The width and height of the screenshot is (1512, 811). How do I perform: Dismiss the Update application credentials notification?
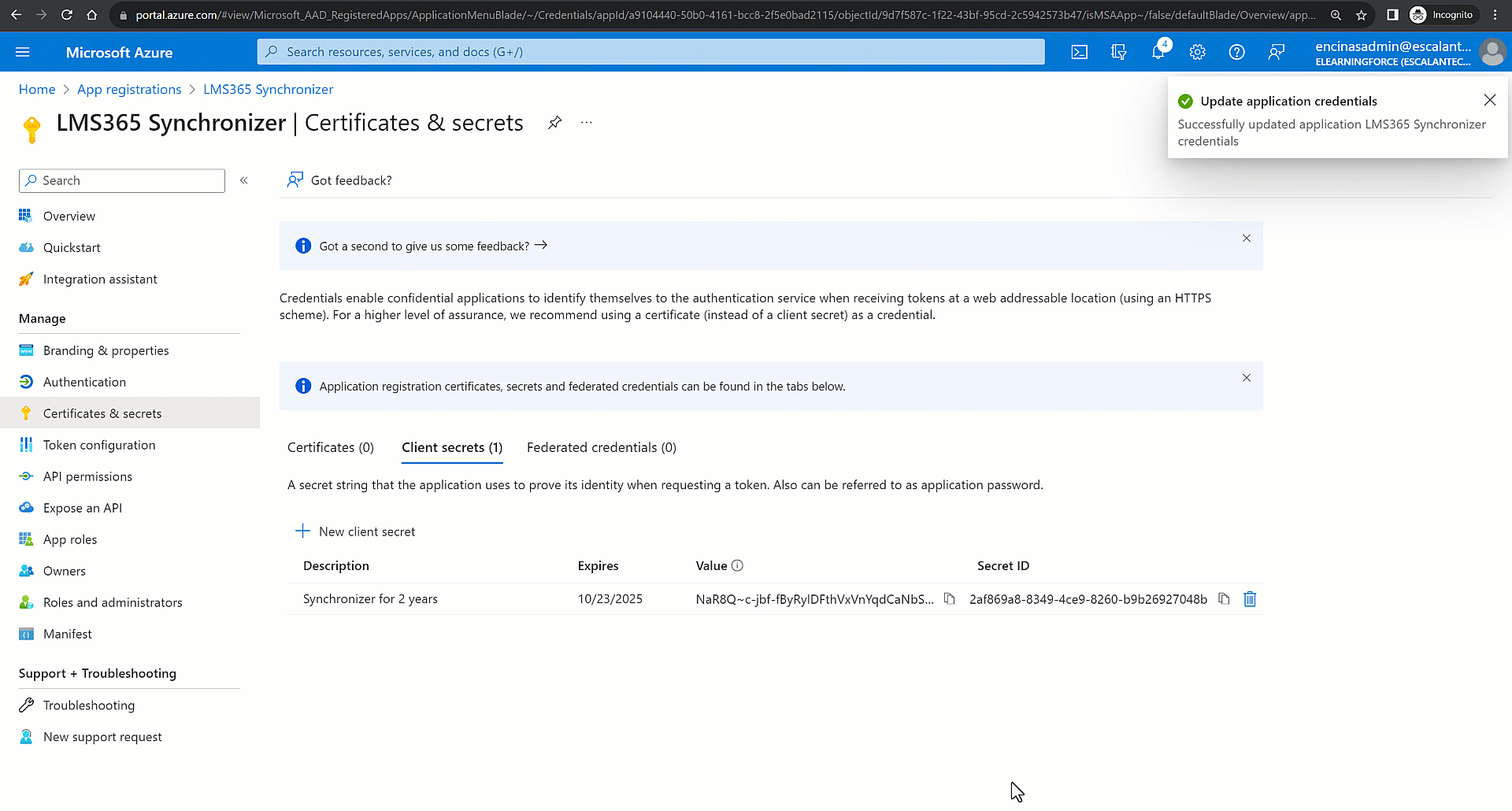[1489, 100]
